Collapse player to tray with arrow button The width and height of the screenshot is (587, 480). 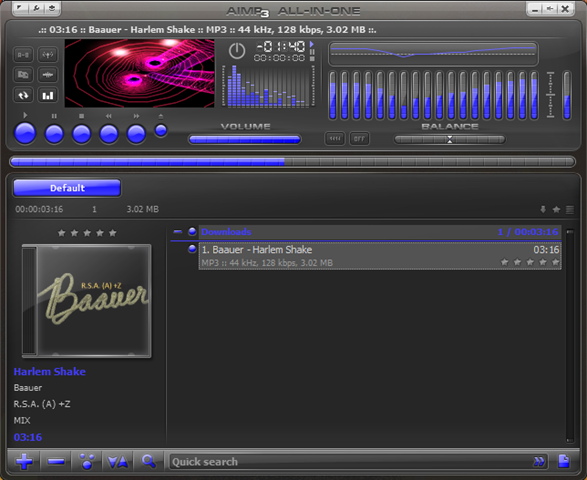(x=550, y=8)
